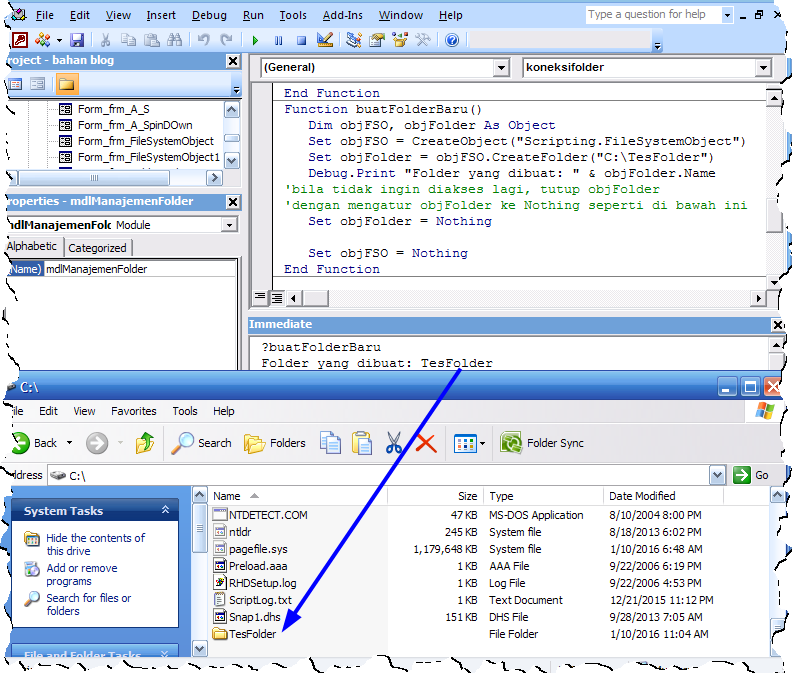Switch to the Categorized properties tab
Screen dimensions: 792x673
97,248
